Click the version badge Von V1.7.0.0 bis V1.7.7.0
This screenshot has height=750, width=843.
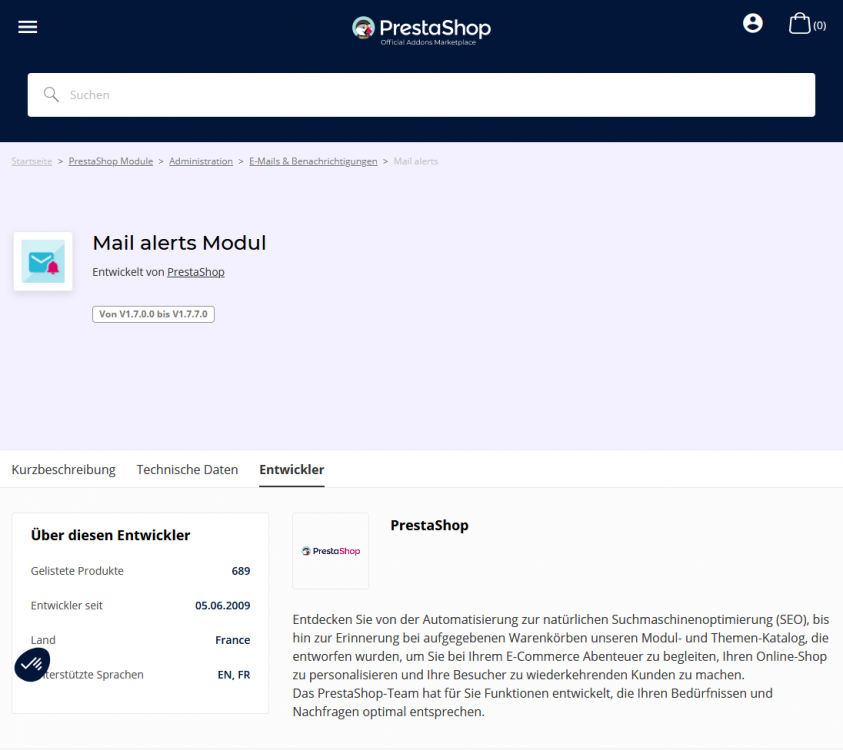(153, 313)
